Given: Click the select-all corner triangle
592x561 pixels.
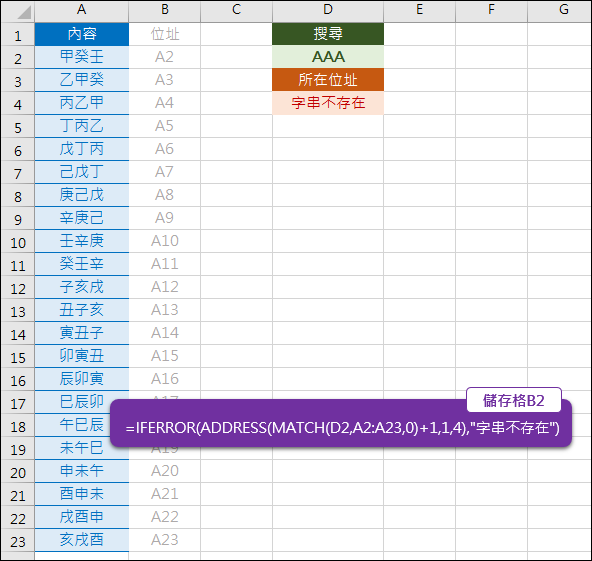Looking at the screenshot, I should pos(24,13).
